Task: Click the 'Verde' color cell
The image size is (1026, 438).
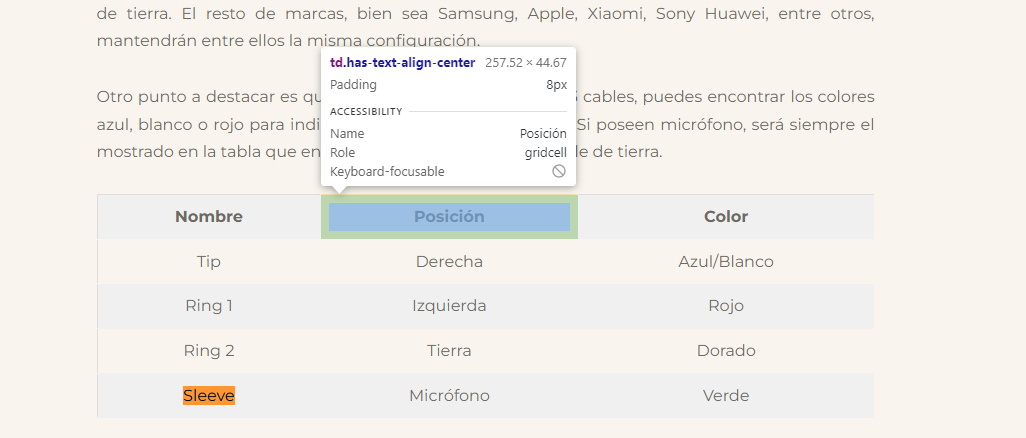Action: click(726, 396)
